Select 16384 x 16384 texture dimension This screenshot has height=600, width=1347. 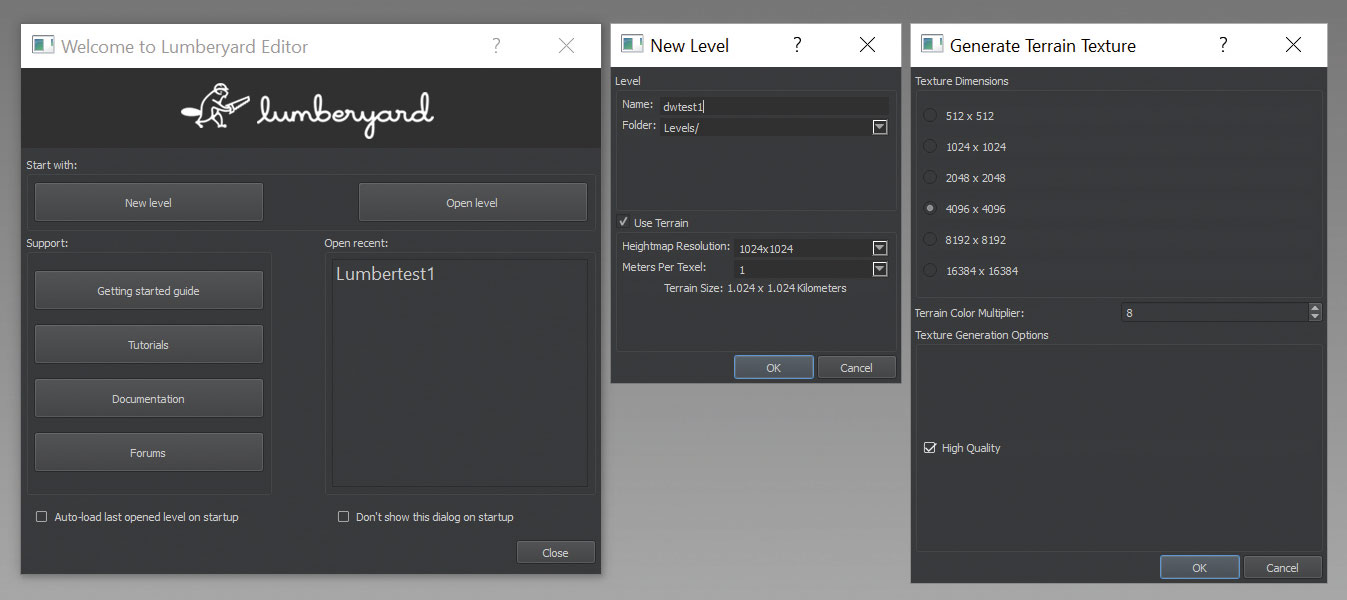(930, 270)
